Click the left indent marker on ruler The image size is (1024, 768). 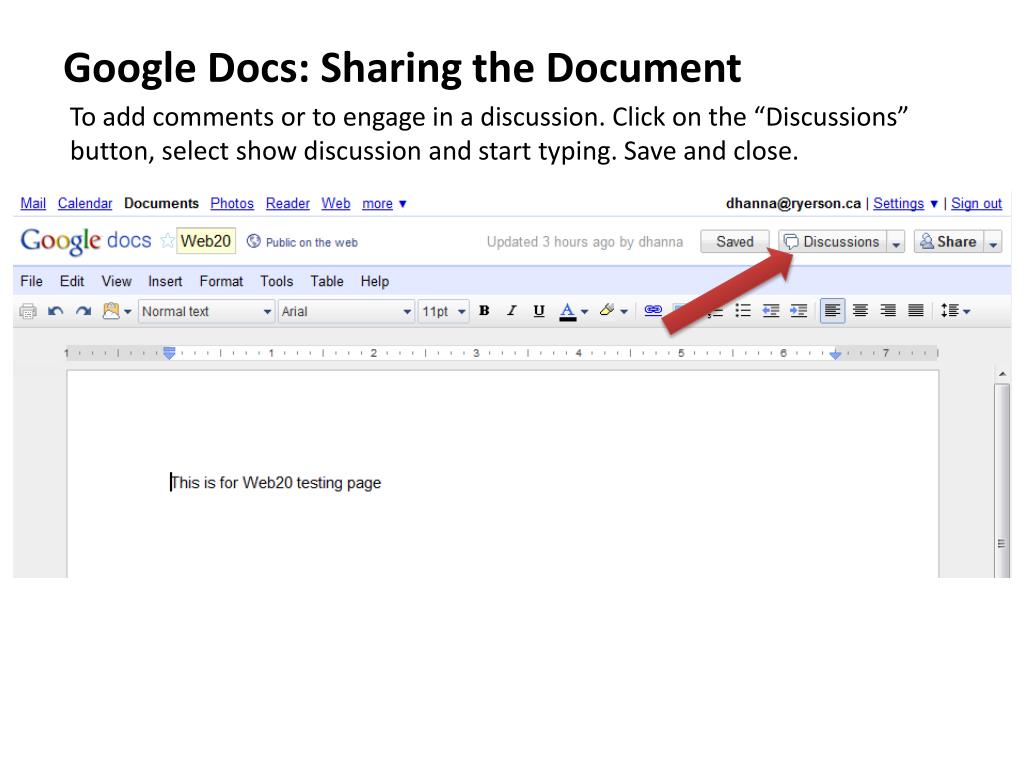(169, 353)
